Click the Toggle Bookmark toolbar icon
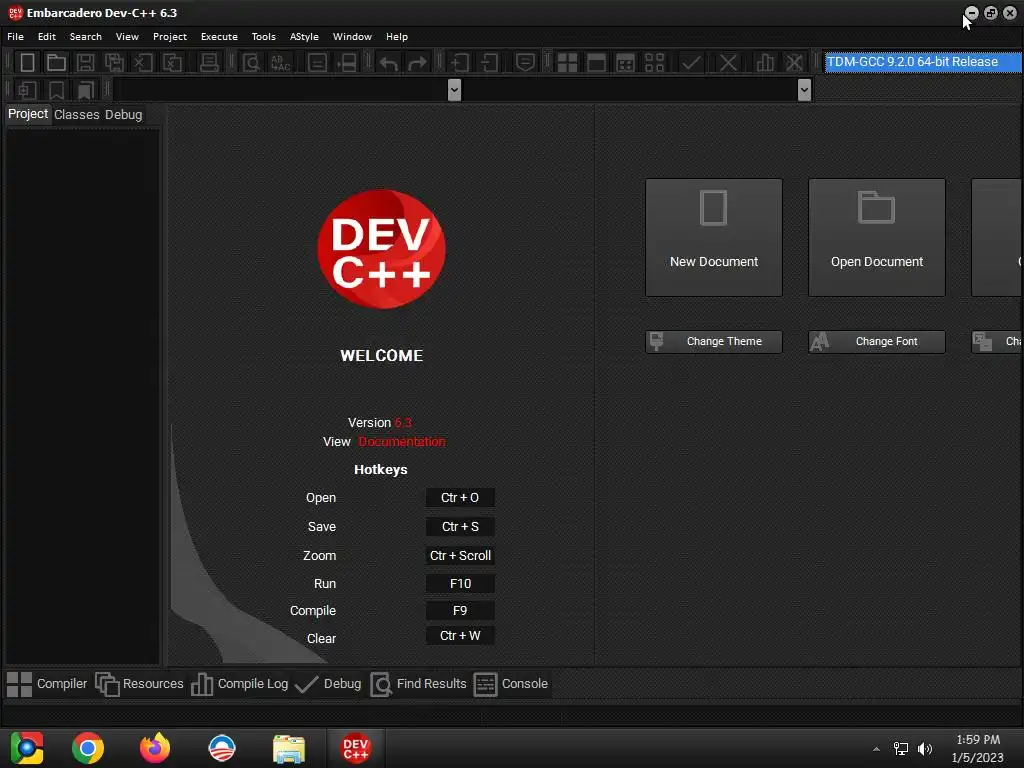1024x768 pixels. [x=56, y=90]
